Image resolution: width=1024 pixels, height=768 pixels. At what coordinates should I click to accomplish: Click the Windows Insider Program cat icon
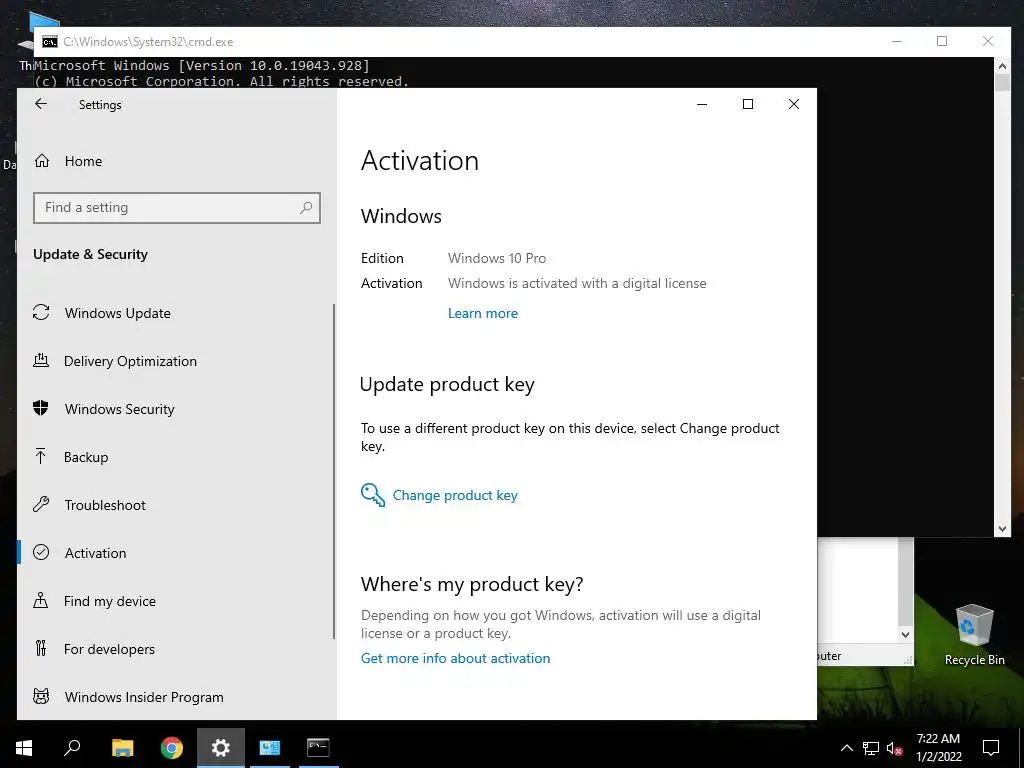tap(41, 697)
